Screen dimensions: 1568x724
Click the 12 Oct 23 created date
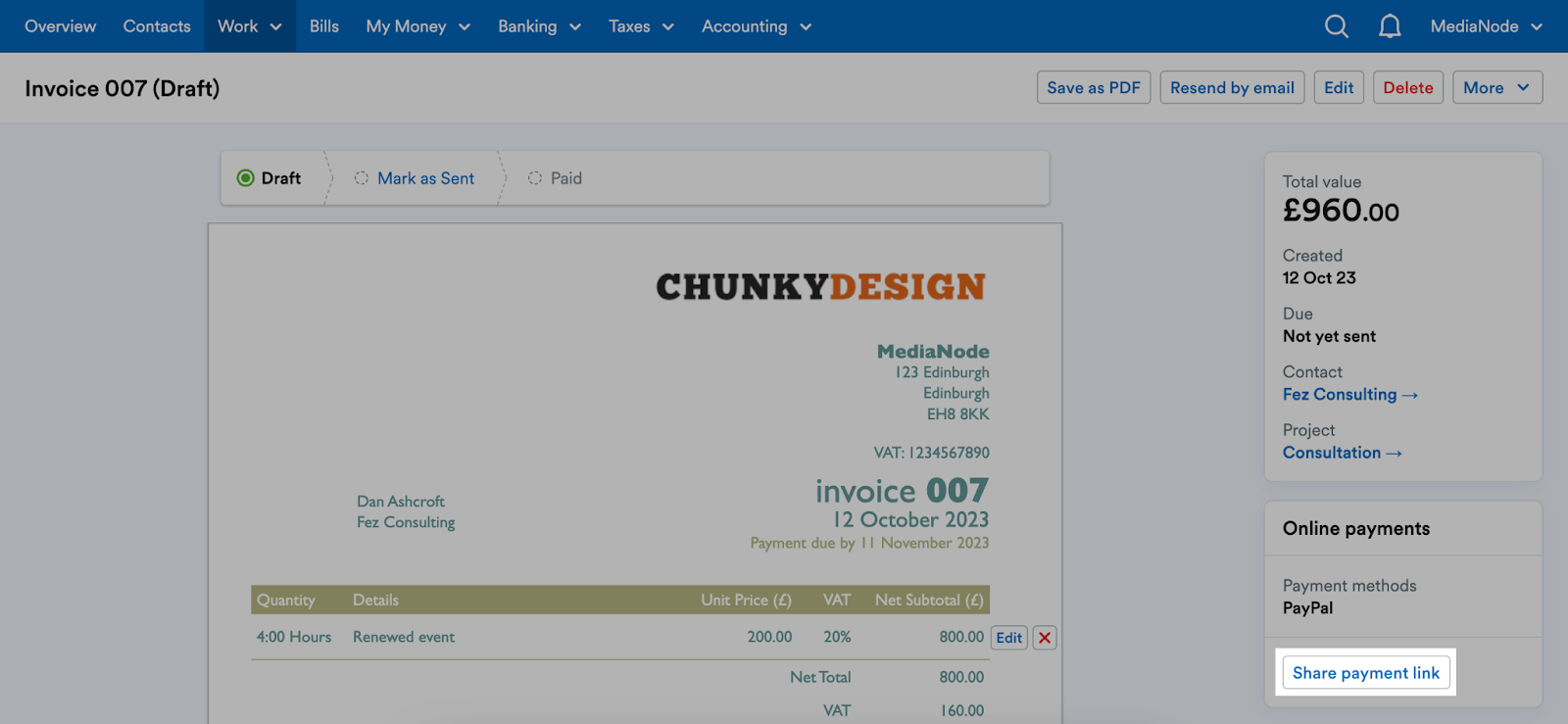[1319, 277]
